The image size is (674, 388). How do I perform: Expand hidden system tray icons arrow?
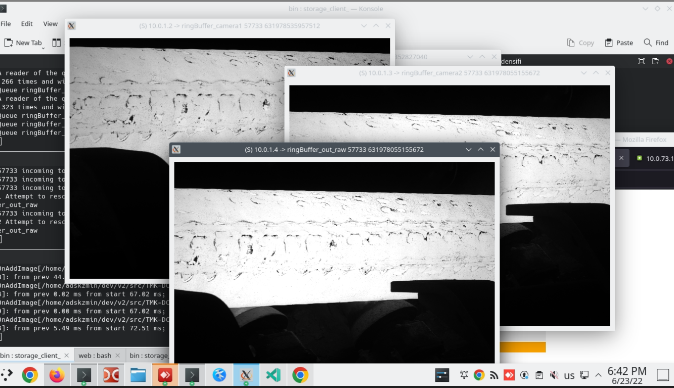click(598, 375)
